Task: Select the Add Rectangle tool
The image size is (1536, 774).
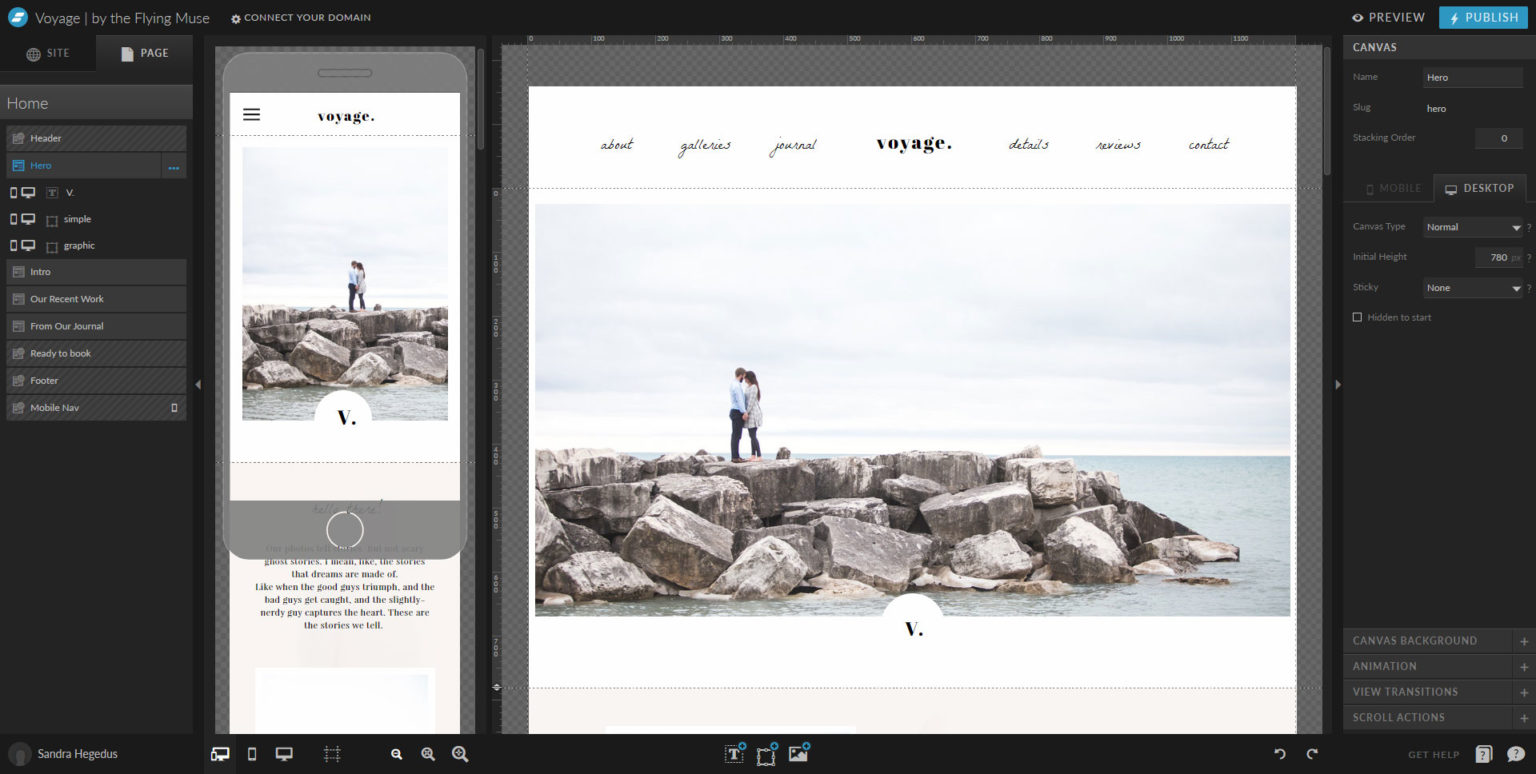Action: (x=765, y=754)
